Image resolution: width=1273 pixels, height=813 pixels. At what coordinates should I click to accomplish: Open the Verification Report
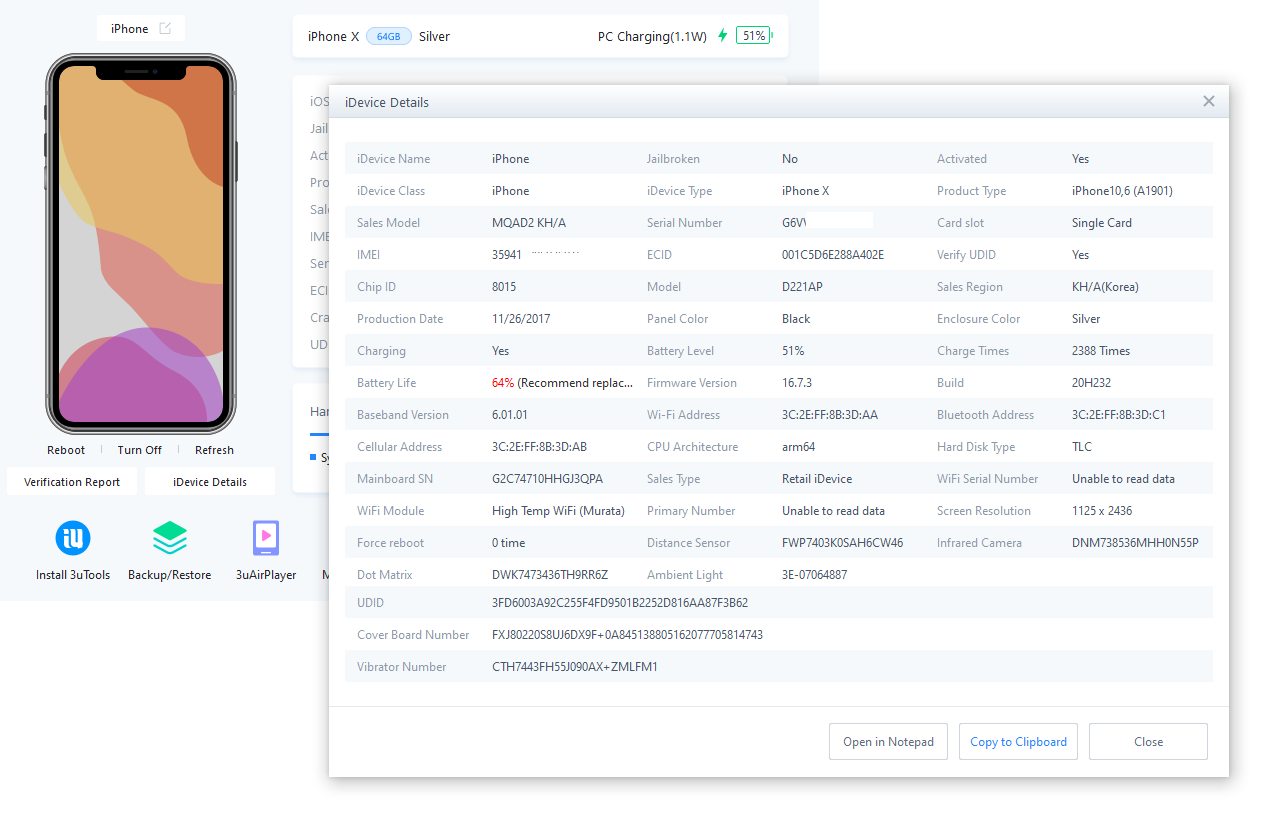(72, 482)
